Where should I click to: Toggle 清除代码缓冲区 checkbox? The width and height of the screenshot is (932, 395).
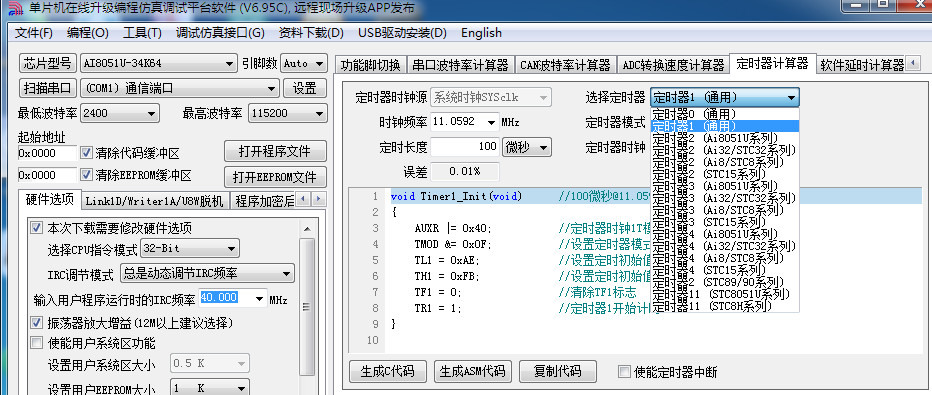coord(87,153)
